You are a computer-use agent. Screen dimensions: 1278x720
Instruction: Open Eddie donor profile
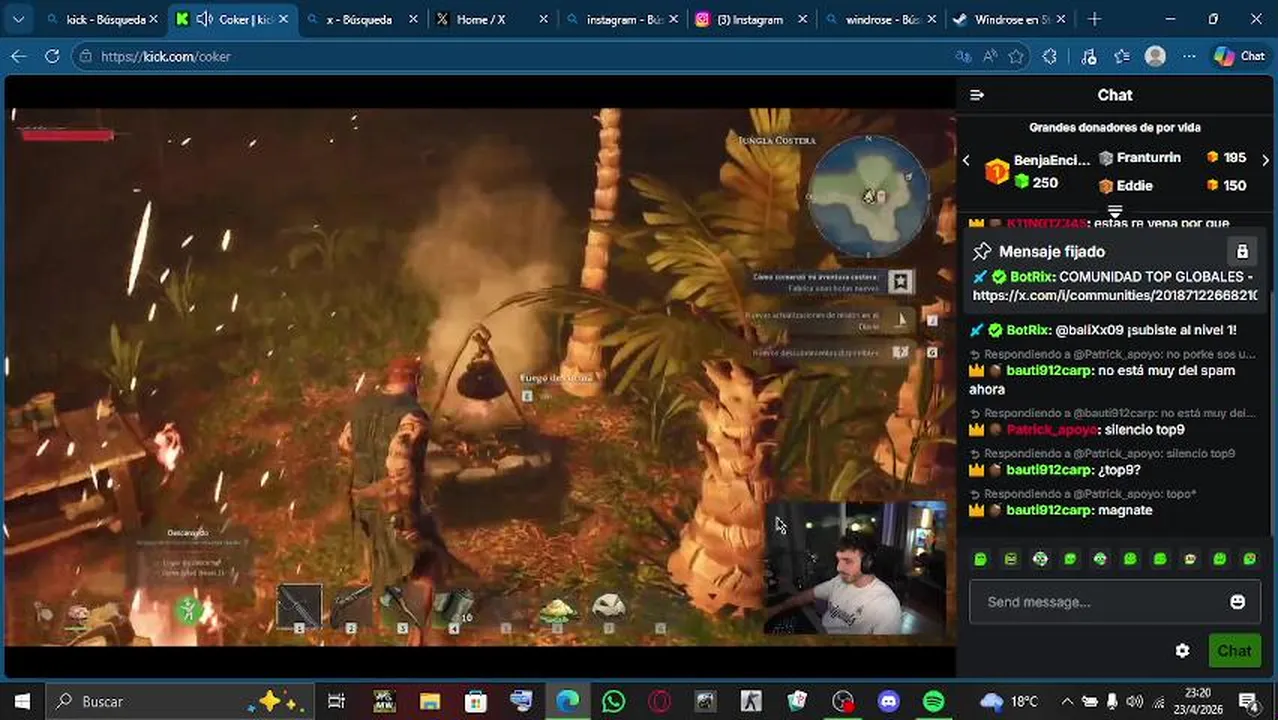(x=1134, y=186)
